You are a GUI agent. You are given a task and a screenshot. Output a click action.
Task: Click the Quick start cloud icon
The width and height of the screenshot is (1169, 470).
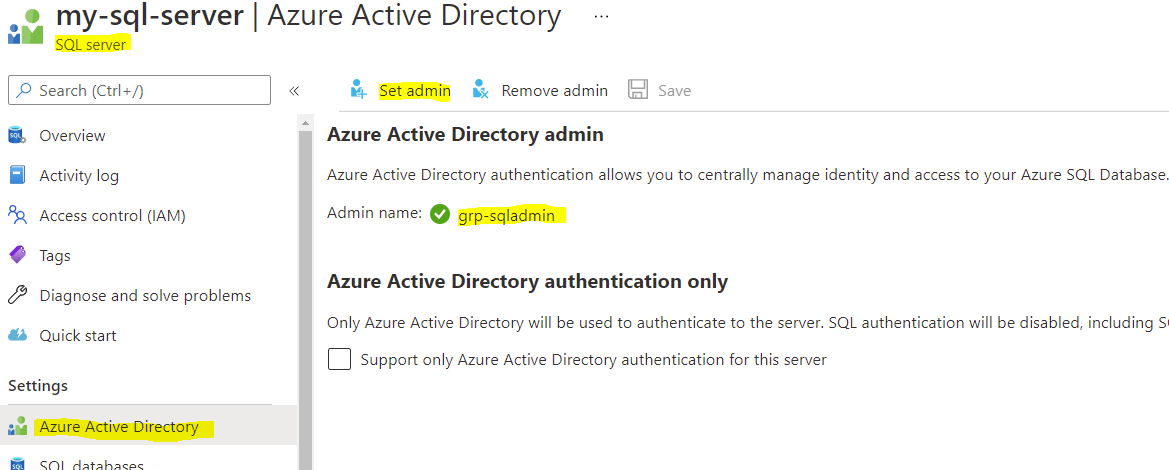click(x=17, y=335)
